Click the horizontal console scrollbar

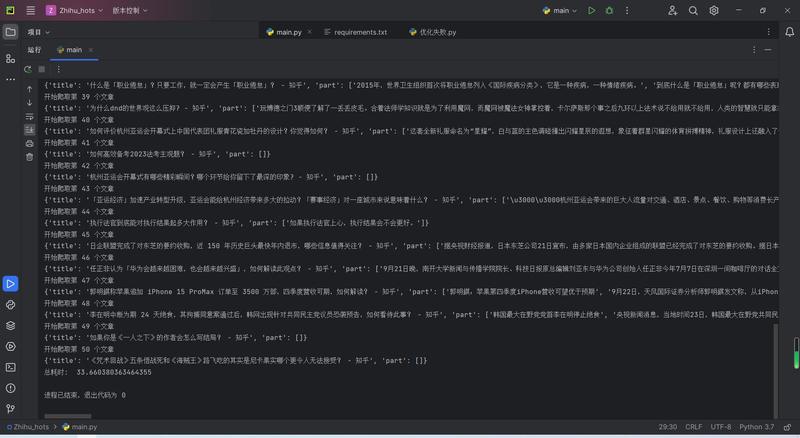click(68, 417)
